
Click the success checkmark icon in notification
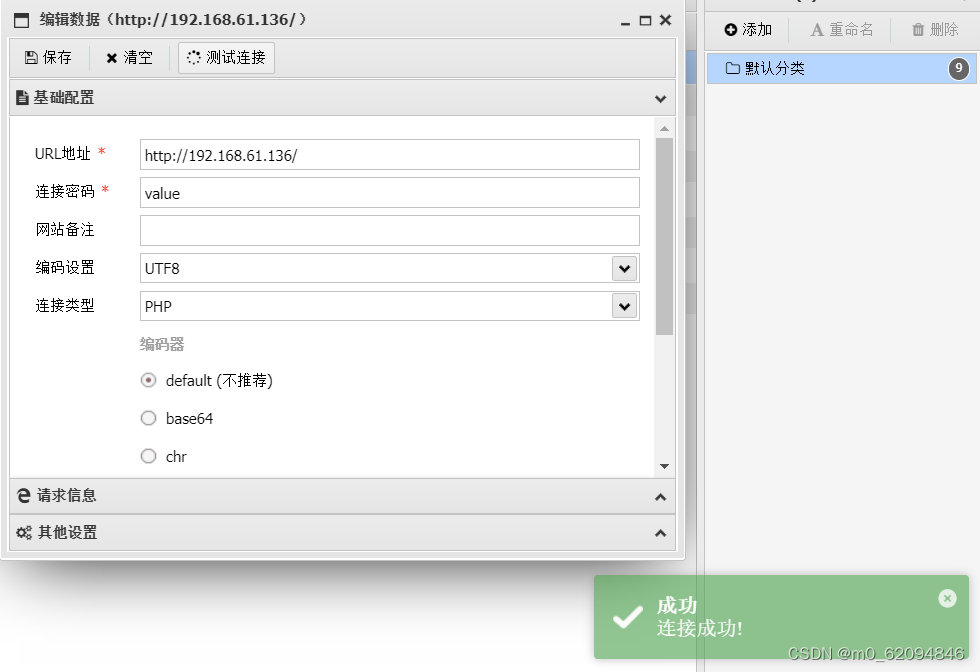(628, 617)
